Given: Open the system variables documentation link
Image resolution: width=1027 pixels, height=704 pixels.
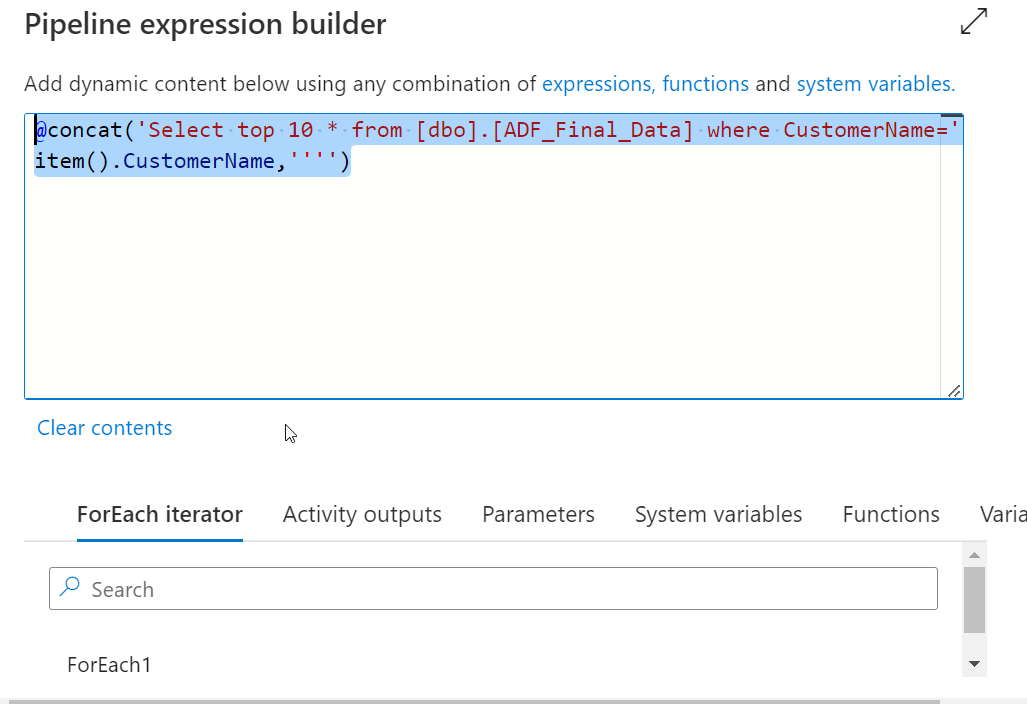Looking at the screenshot, I should pyautogui.click(x=876, y=84).
